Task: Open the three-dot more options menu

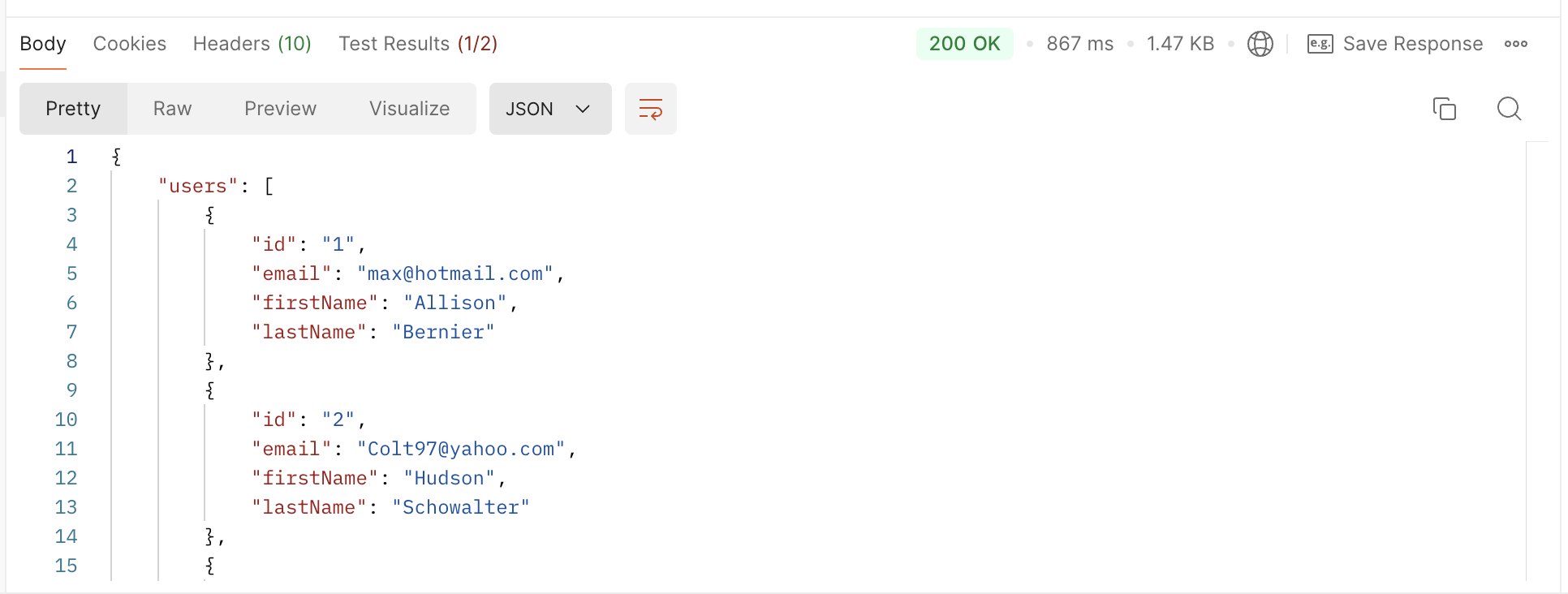Action: point(1515,44)
